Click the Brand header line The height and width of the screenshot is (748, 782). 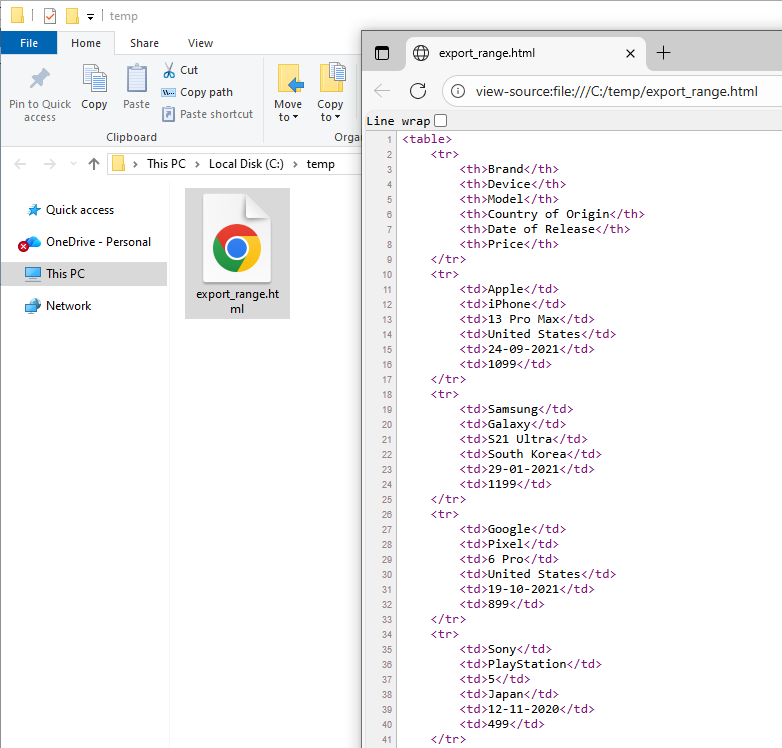pos(509,169)
